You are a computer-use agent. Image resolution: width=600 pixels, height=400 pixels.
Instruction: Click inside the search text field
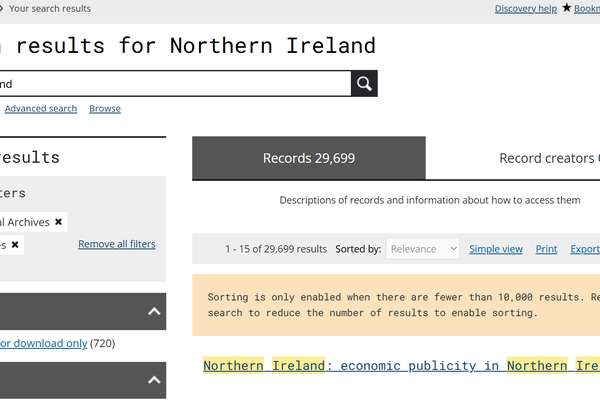click(x=175, y=83)
